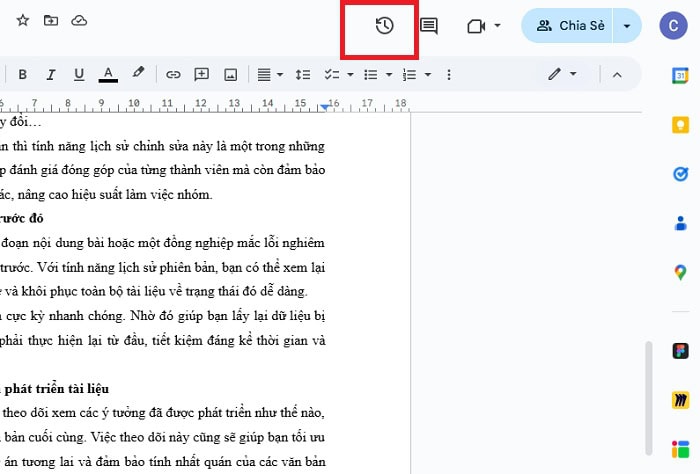Viewport: 700px width, 474px height.
Task: Open Google Keep in side panel
Action: tap(680, 125)
